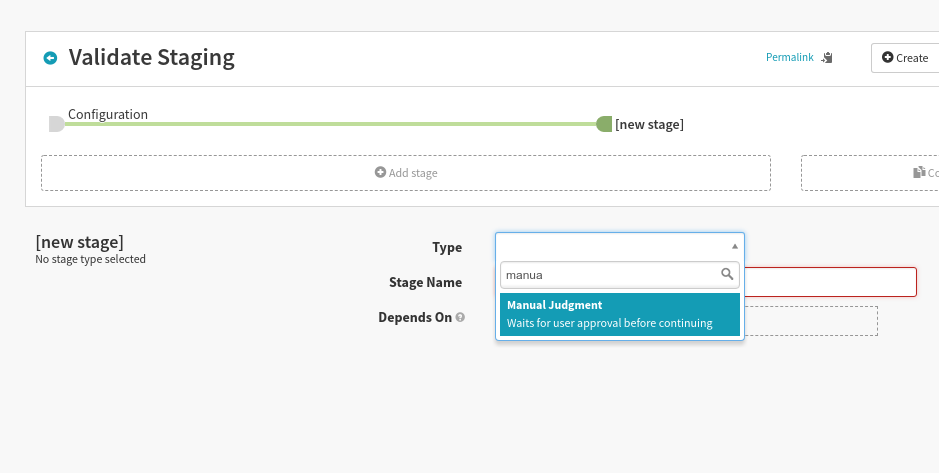Click into the Stage Name field
The height and width of the screenshot is (473, 939).
point(830,282)
